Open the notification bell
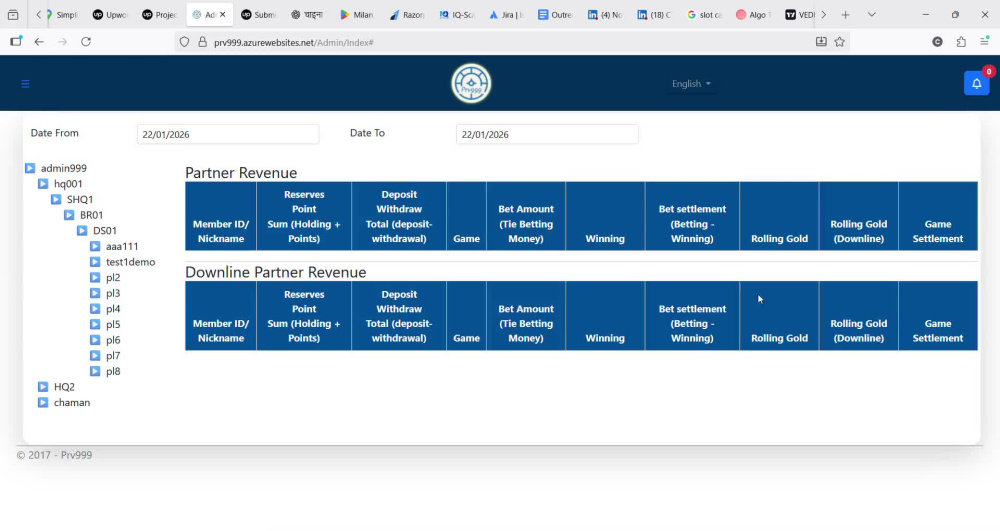Screen dimensions: 1000x531 (x=976, y=84)
